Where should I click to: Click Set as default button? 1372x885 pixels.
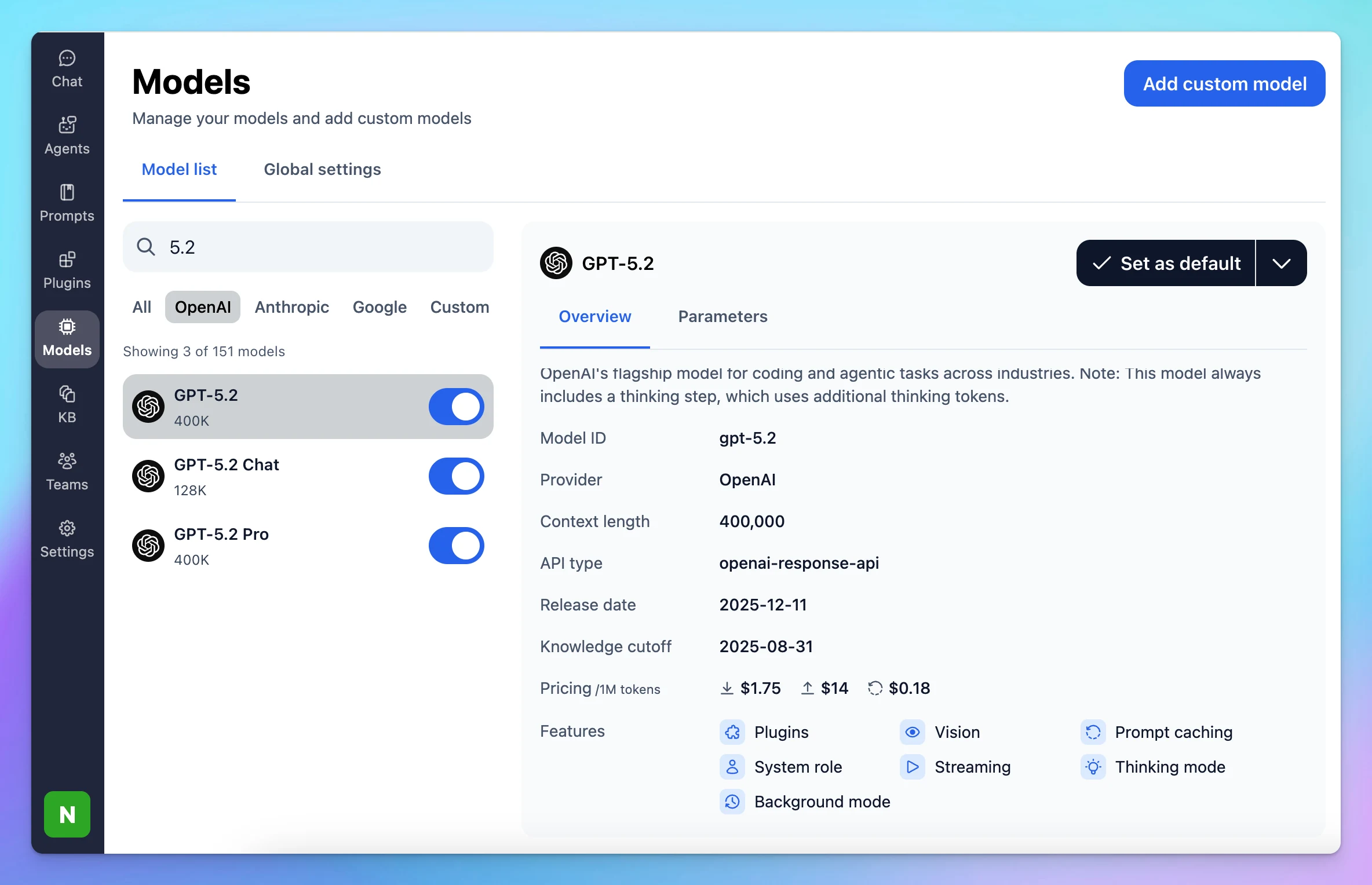pyautogui.click(x=1166, y=263)
